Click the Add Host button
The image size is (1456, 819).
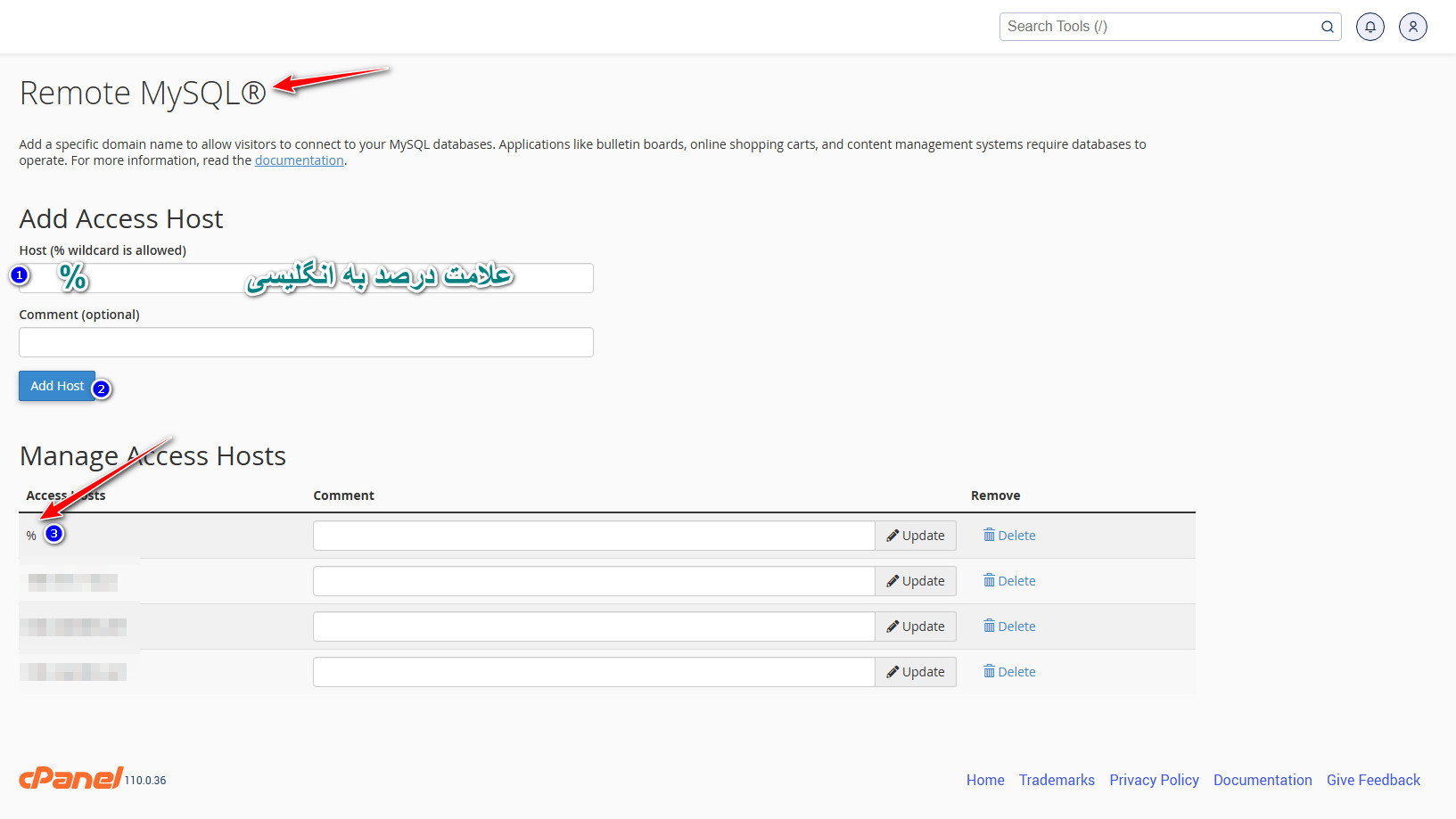(x=57, y=385)
